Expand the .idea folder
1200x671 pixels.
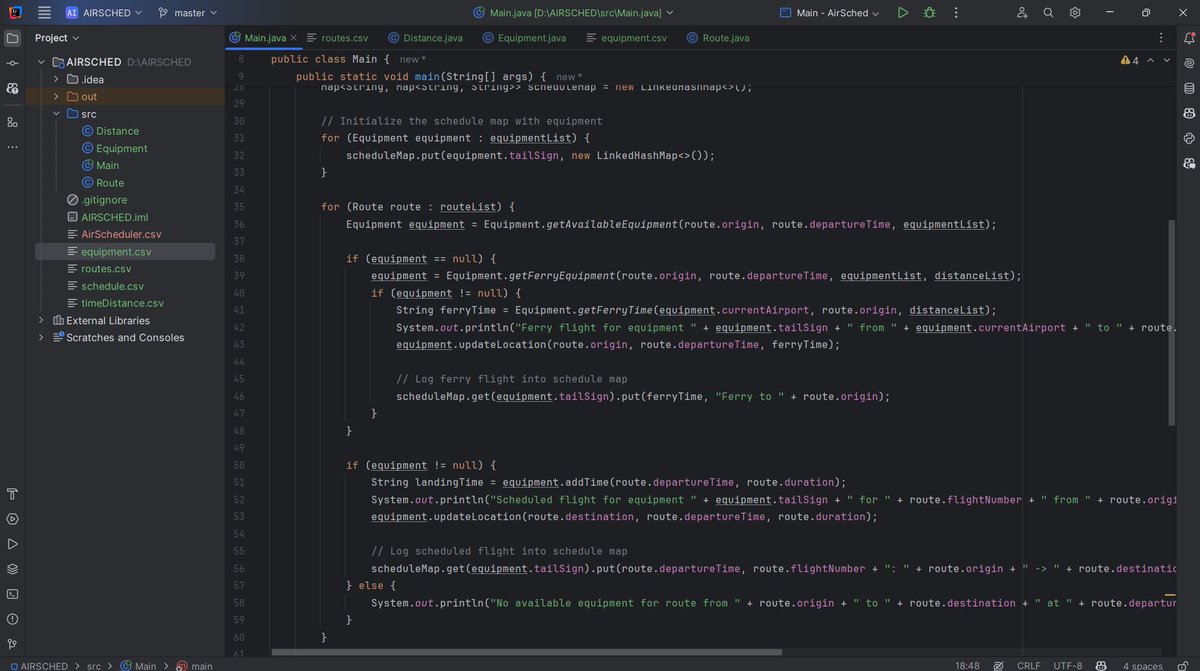56,79
